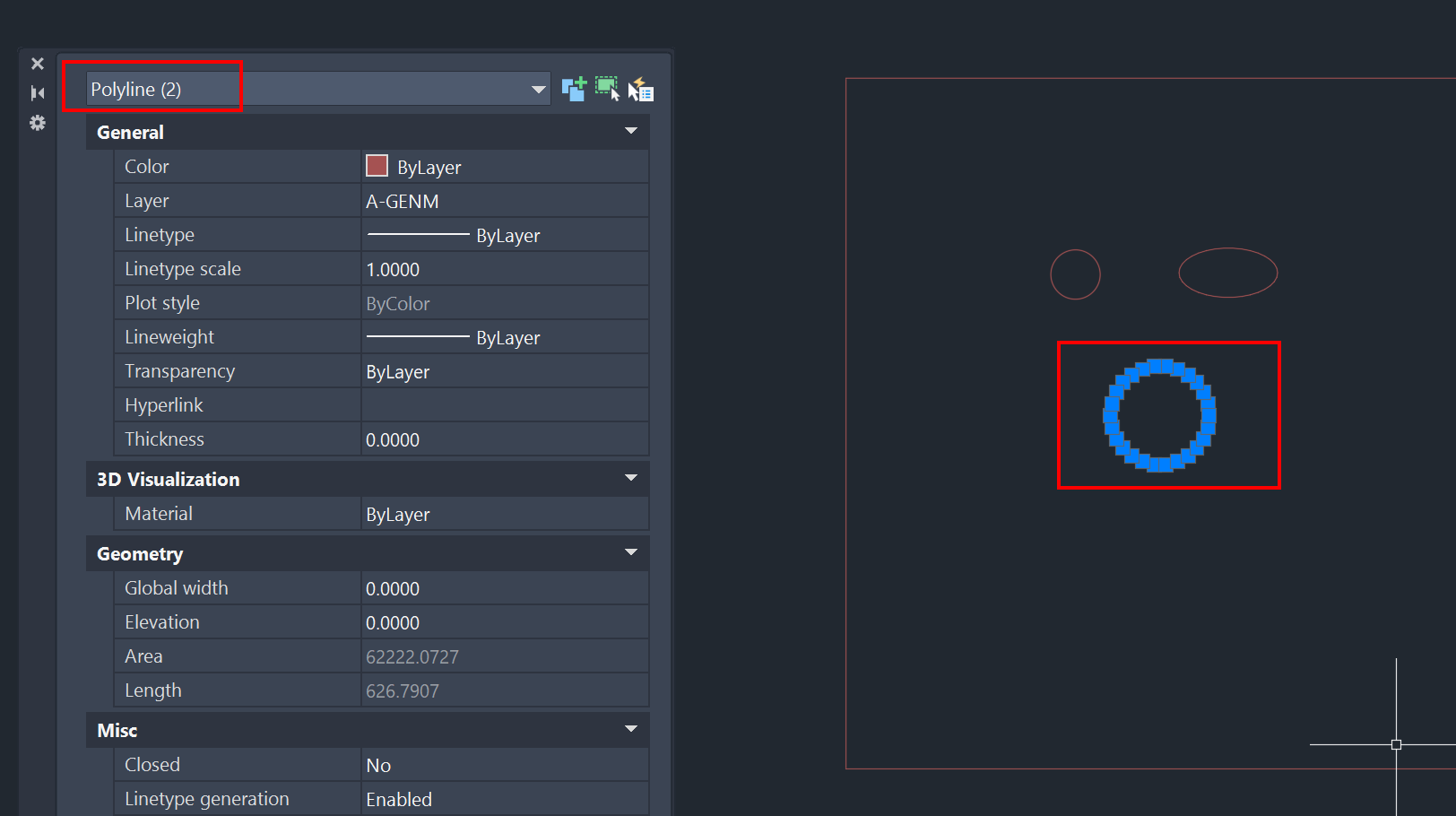Change the Closed property from No
The width and height of the screenshot is (1456, 816).
tap(502, 764)
